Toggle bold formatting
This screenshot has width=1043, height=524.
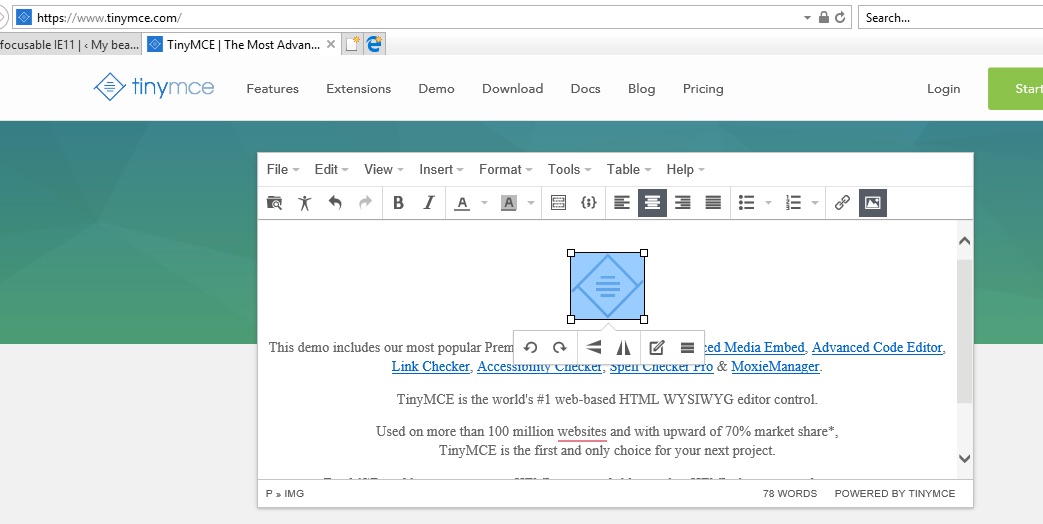click(x=398, y=203)
